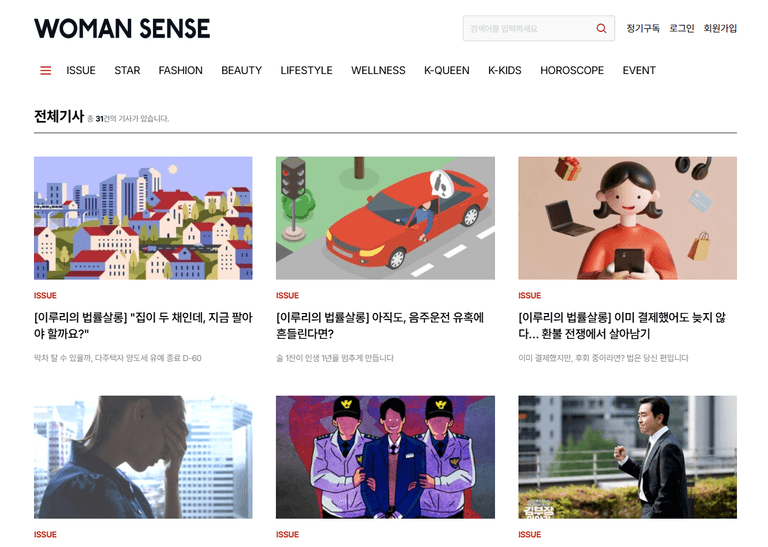Open the 회원가입 sign-up link

[x=720, y=28]
